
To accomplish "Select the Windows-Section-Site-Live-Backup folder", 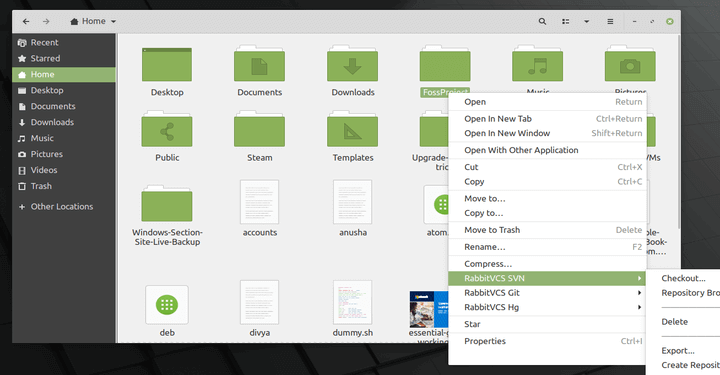I will pyautogui.click(x=167, y=204).
